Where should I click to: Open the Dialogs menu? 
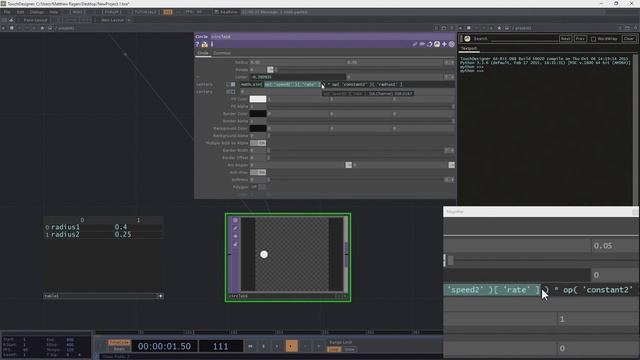point(37,12)
